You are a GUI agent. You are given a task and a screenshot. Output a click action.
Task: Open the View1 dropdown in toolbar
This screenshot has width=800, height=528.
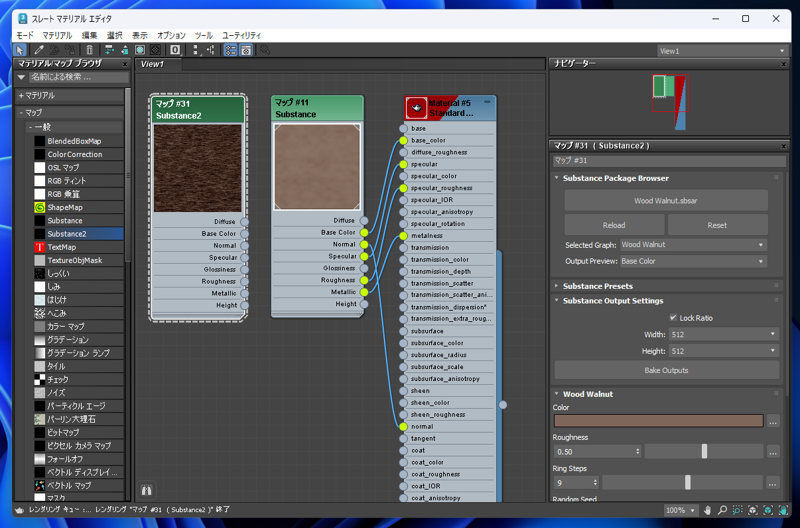pyautogui.click(x=722, y=51)
